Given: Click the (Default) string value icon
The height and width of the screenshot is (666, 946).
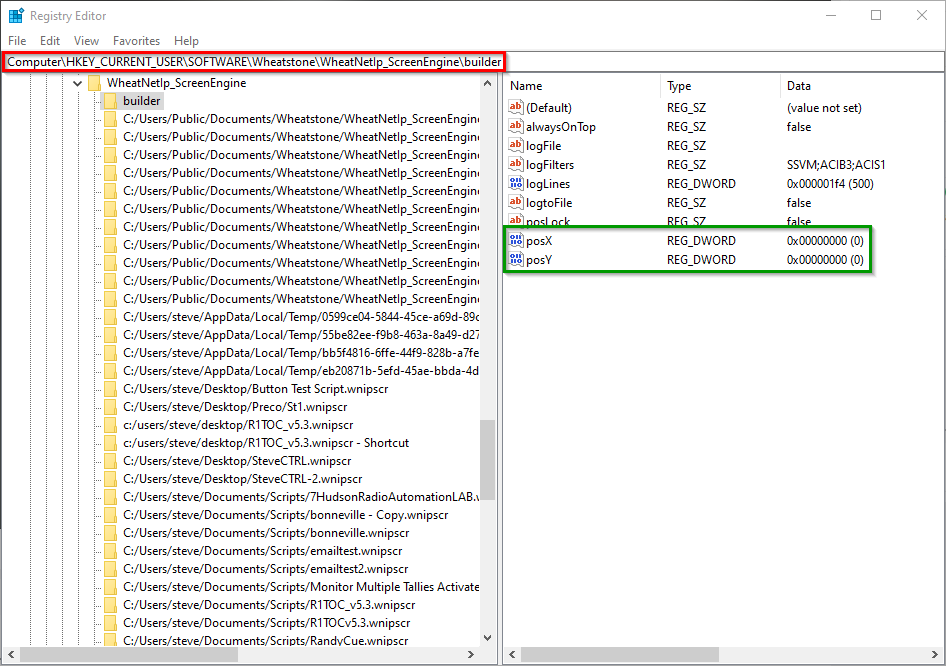Looking at the screenshot, I should pos(516,108).
